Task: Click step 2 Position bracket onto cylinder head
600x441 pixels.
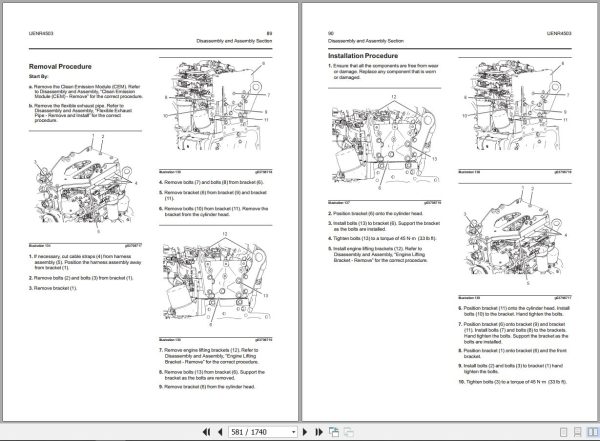Action: point(375,213)
